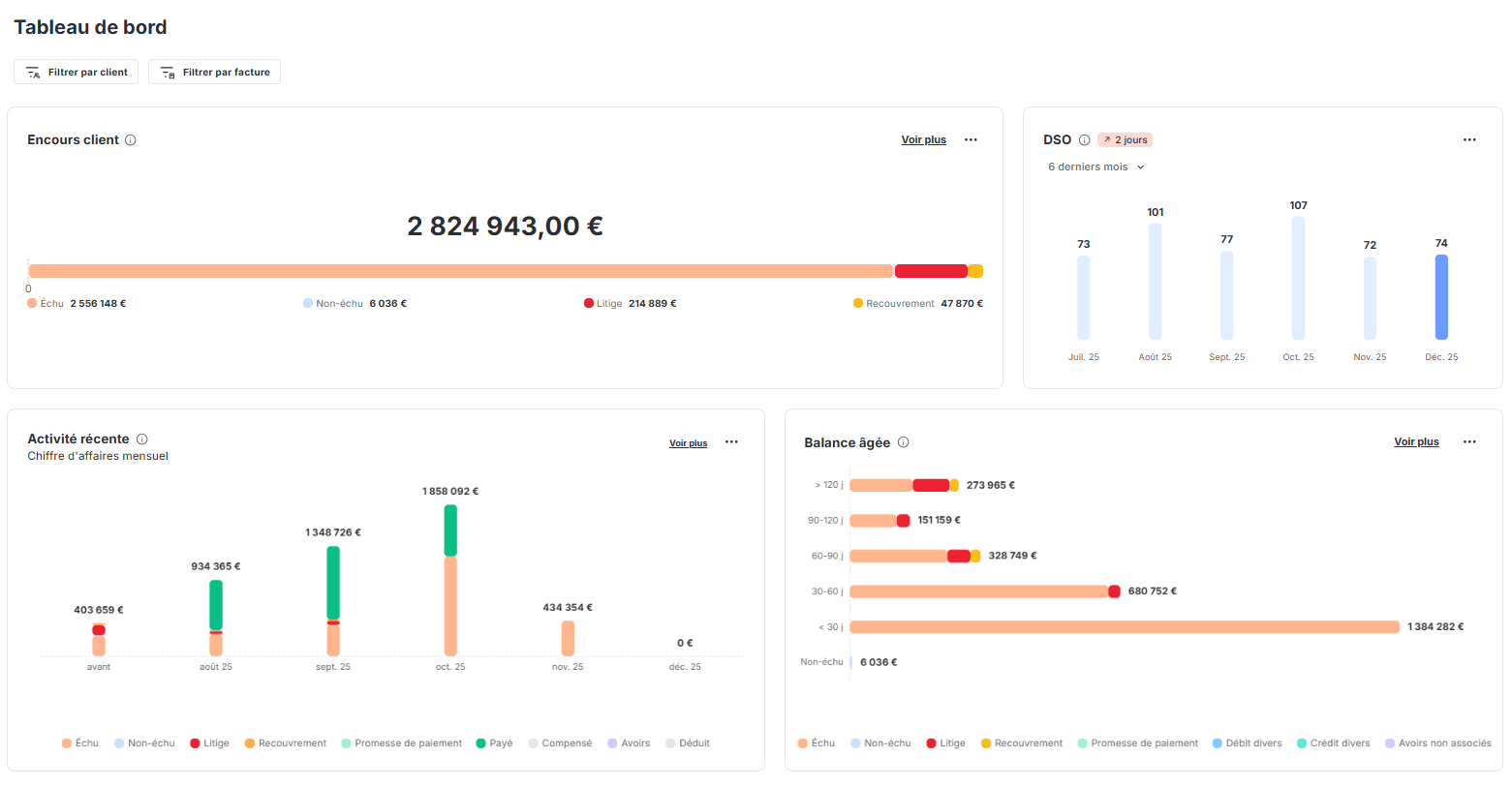Click the Filtrer par facture button
This screenshot has width=1512, height=787.
214,71
